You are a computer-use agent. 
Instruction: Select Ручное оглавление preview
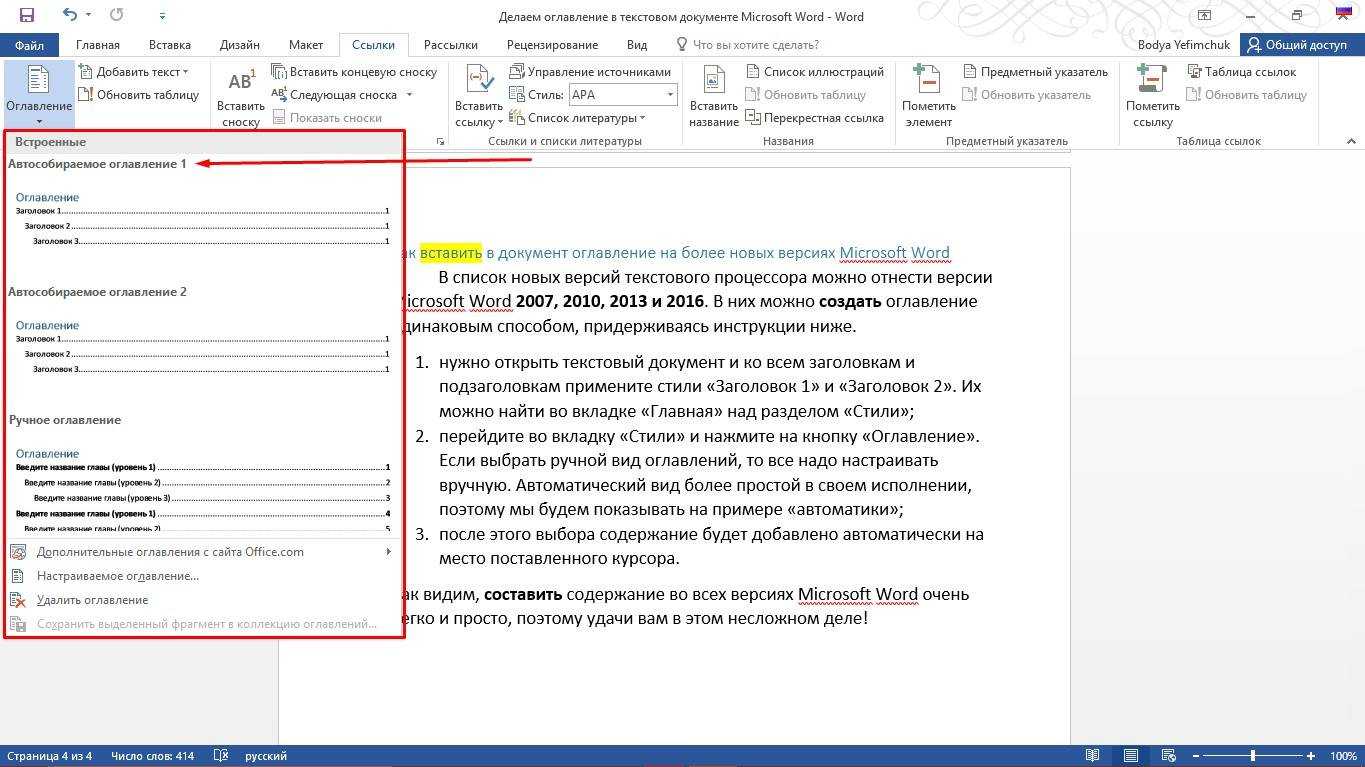point(202,488)
